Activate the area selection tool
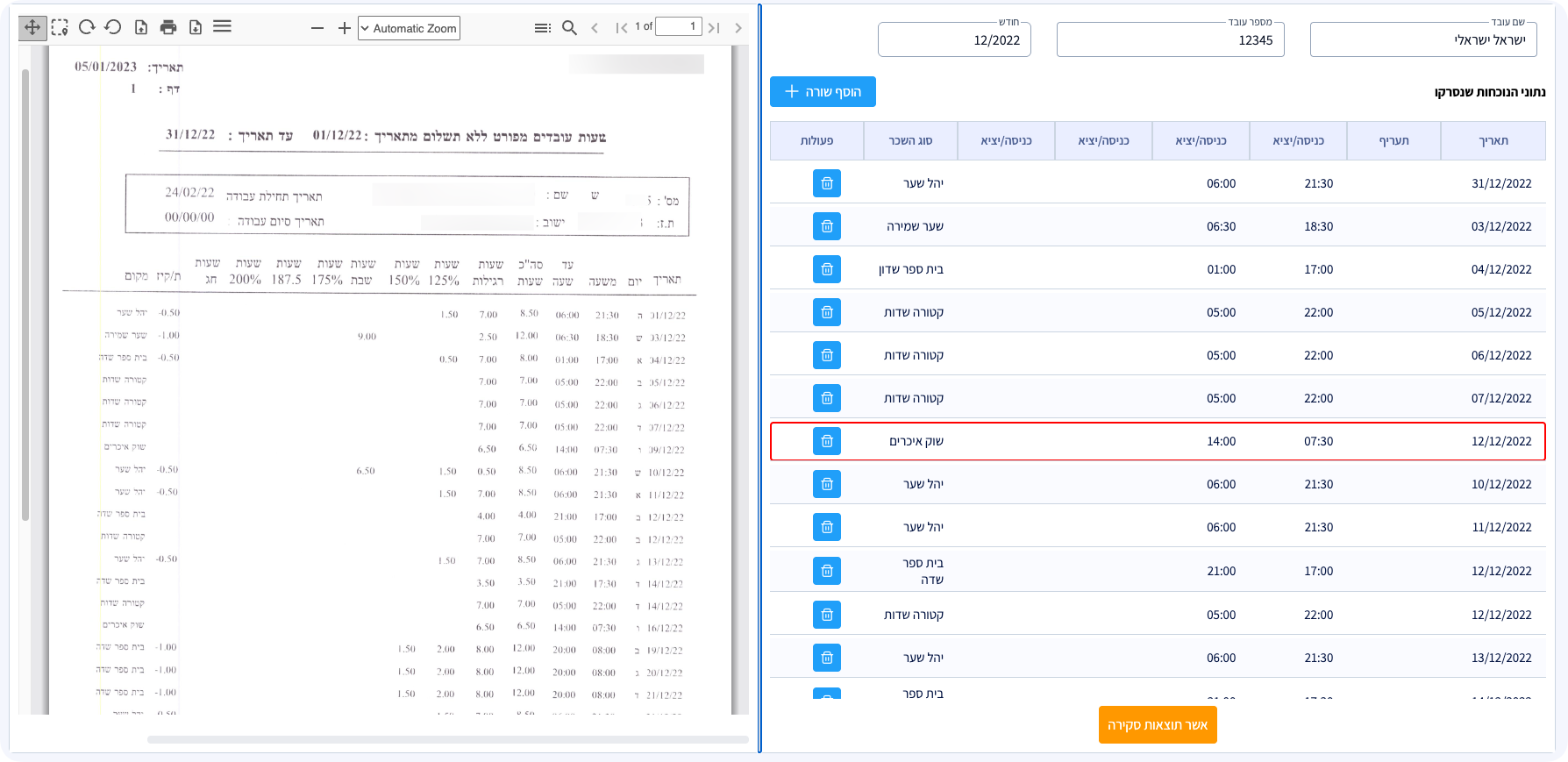This screenshot has height=762, width=1568. (60, 27)
